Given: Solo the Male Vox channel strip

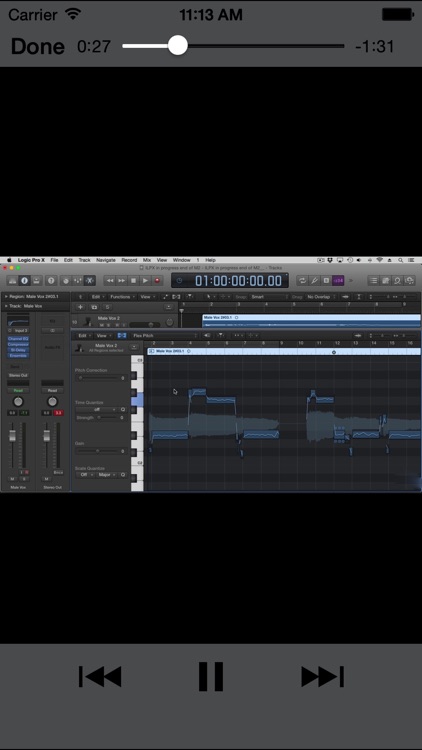Looking at the screenshot, I should pos(23,479).
